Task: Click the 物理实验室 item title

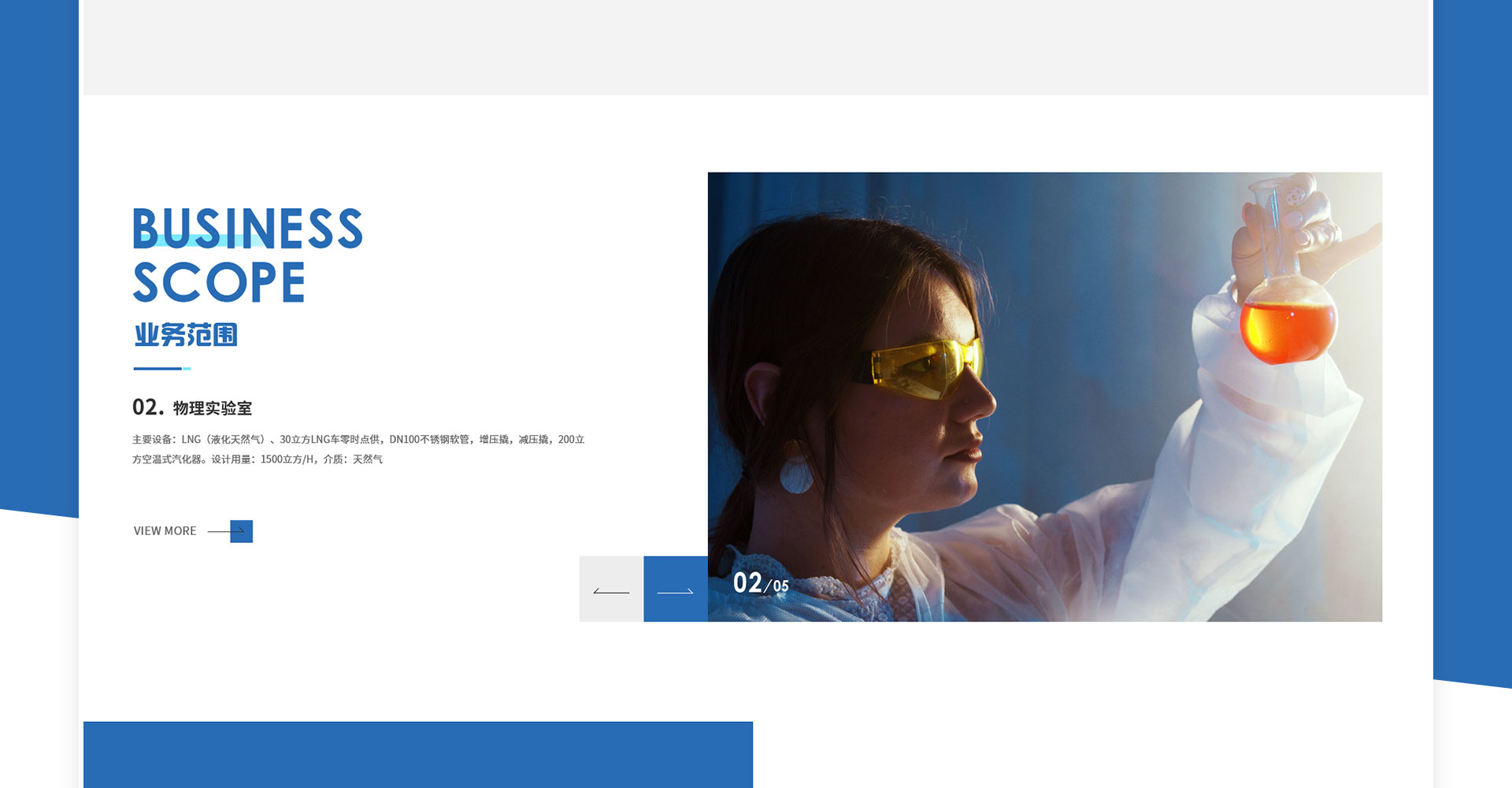Action: (x=213, y=408)
